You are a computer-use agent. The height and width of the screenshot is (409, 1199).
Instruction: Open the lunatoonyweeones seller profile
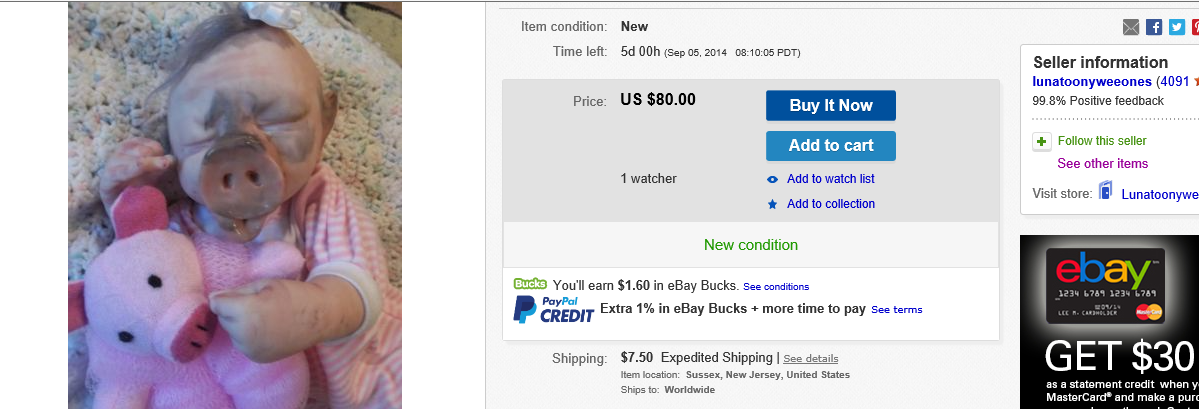(1092, 81)
